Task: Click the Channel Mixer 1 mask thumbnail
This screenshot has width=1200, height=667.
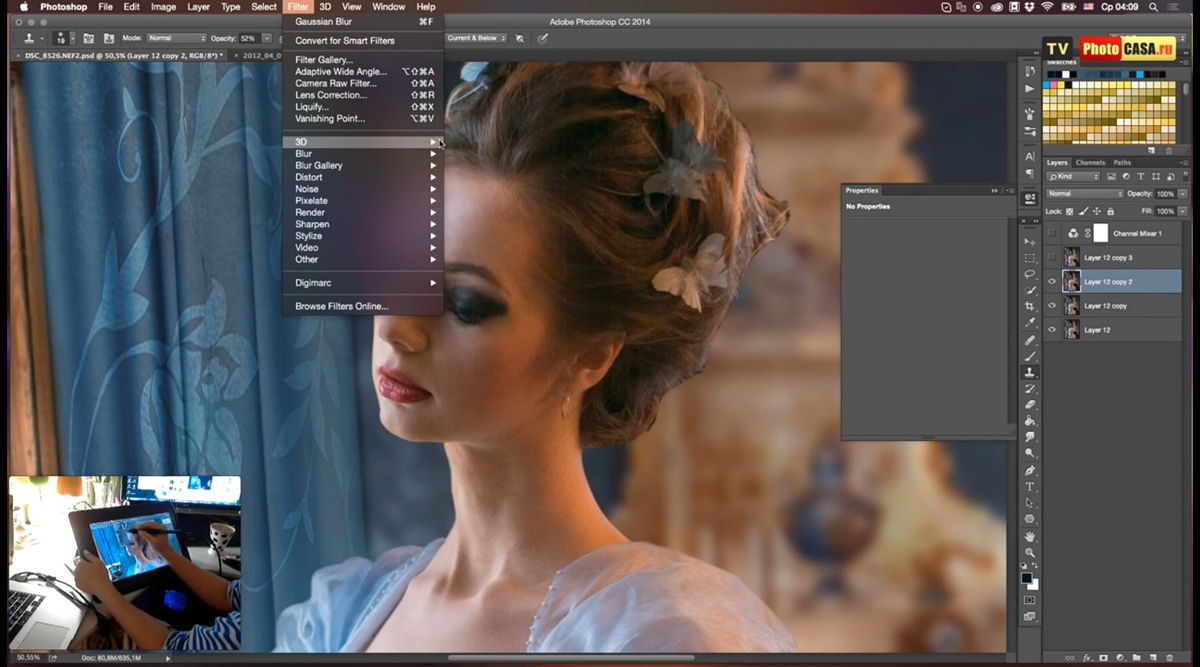Action: click(1101, 233)
